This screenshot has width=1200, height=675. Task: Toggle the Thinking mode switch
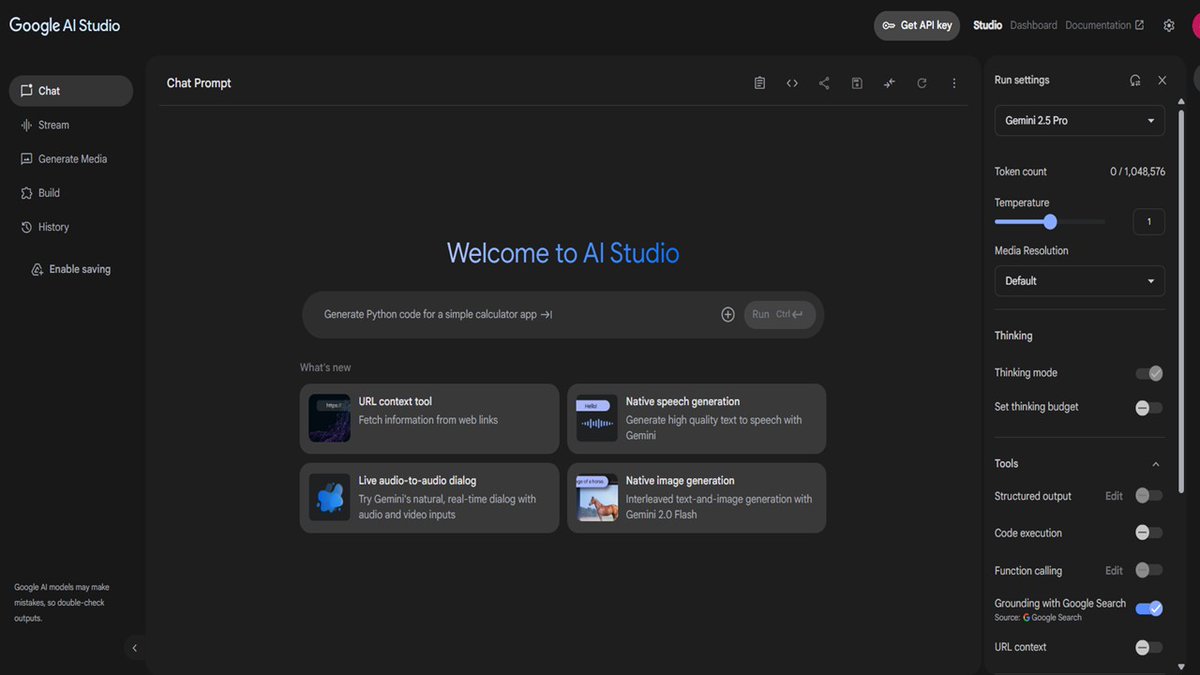coord(1149,373)
